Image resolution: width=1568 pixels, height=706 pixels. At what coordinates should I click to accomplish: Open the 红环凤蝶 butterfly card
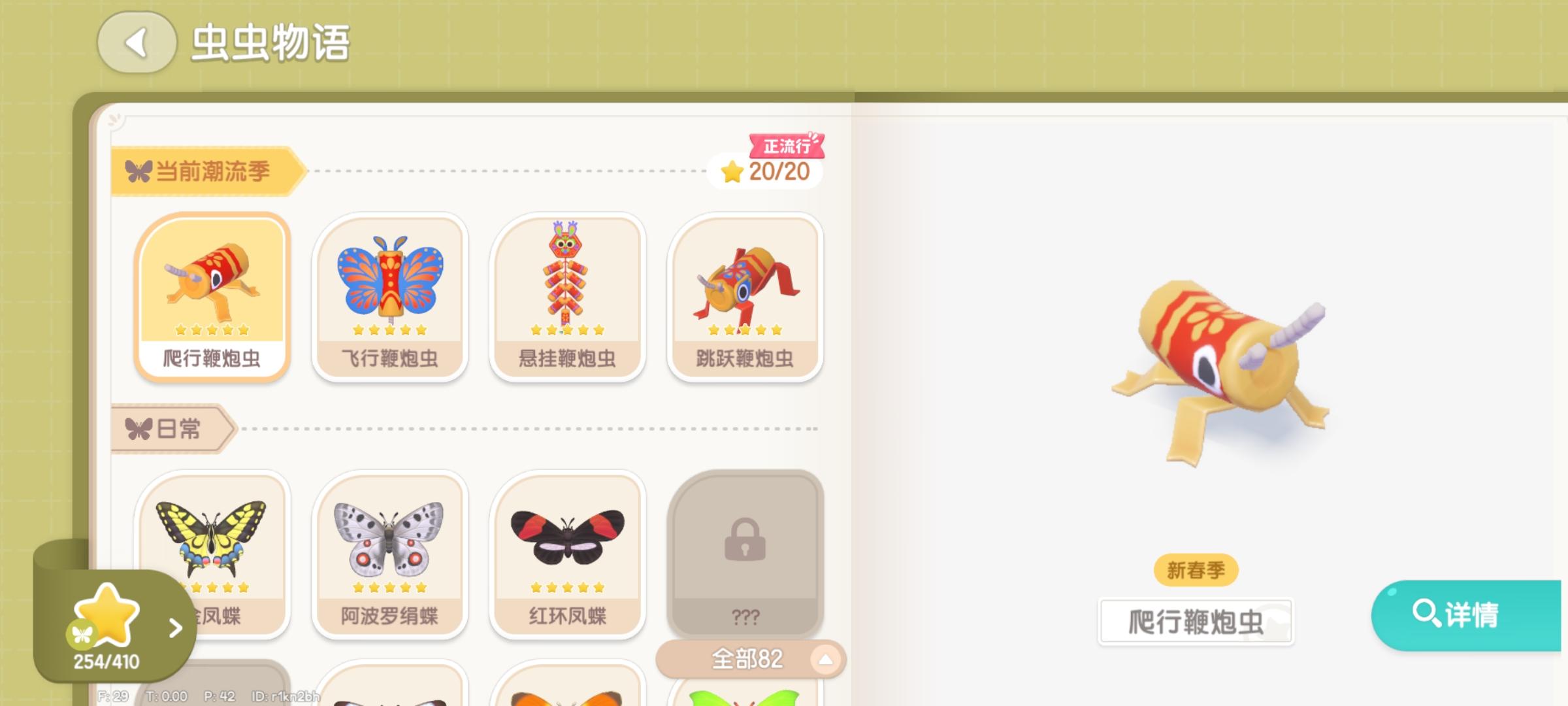coord(567,554)
